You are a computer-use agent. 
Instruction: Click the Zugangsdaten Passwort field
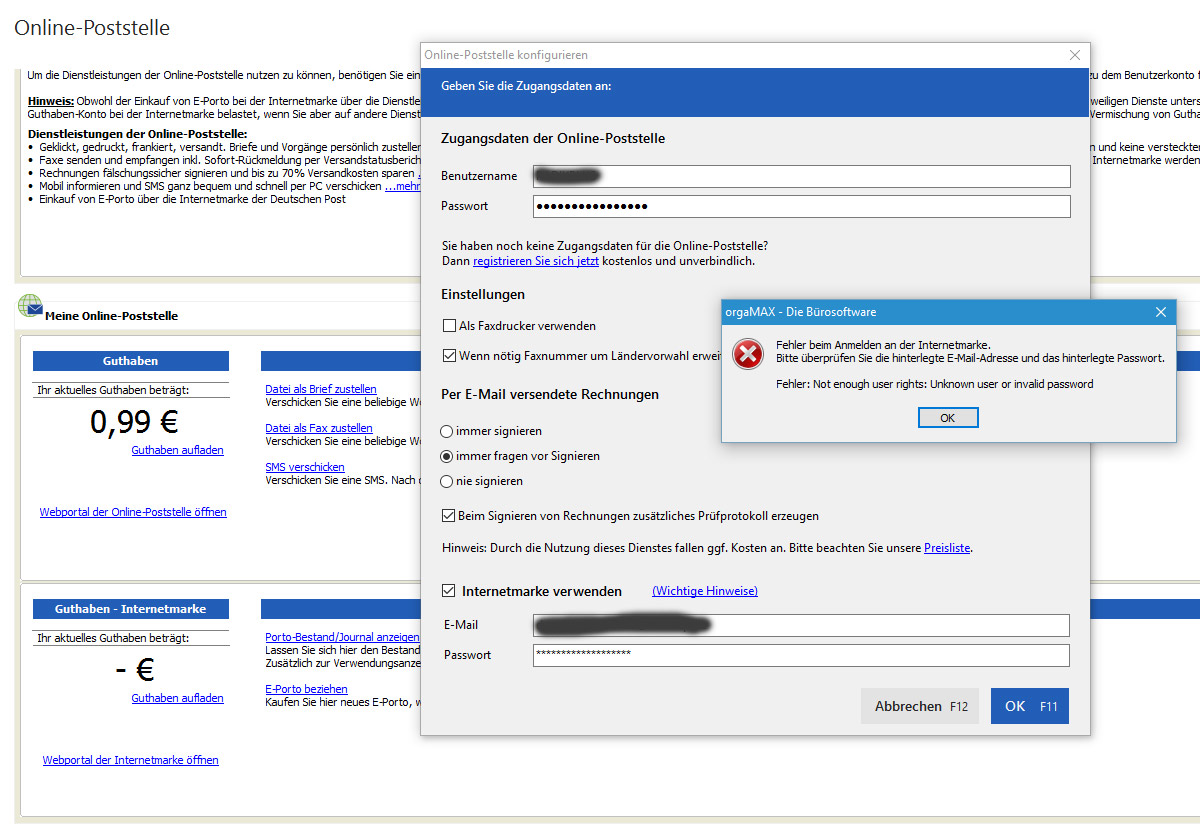tap(801, 206)
